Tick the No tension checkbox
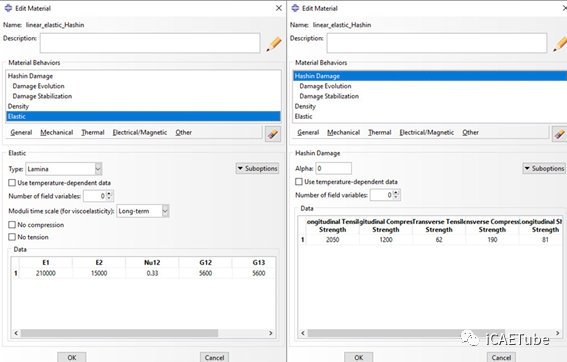 12,237
